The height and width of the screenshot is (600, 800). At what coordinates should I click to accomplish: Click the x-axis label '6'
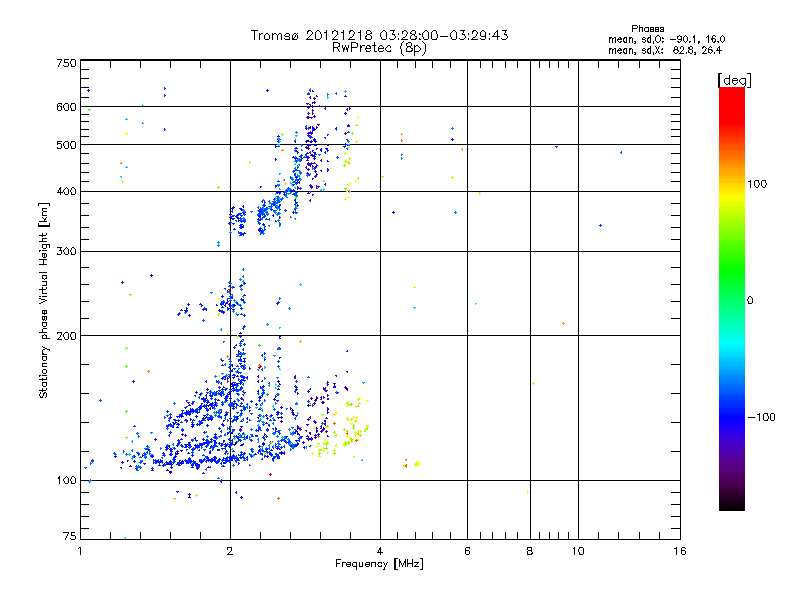tap(467, 551)
